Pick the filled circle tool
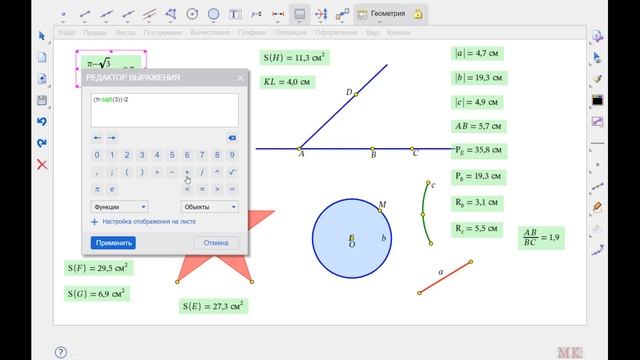Screen dimensions: 640x360 tap(213, 14)
